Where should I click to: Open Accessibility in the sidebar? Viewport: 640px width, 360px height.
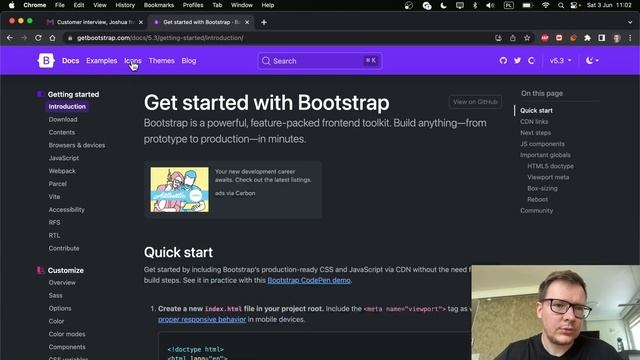coord(67,209)
